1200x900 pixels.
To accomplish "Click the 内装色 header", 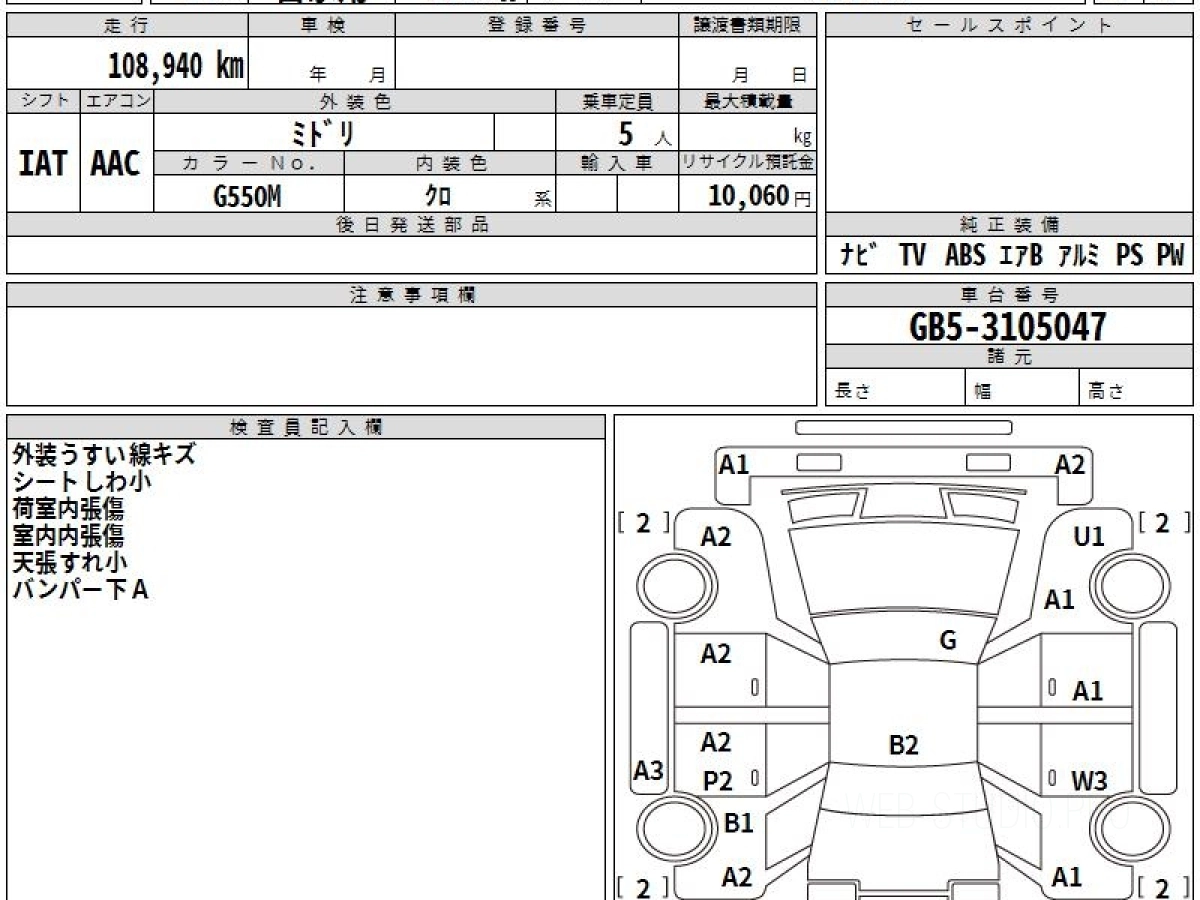I will pos(450,163).
